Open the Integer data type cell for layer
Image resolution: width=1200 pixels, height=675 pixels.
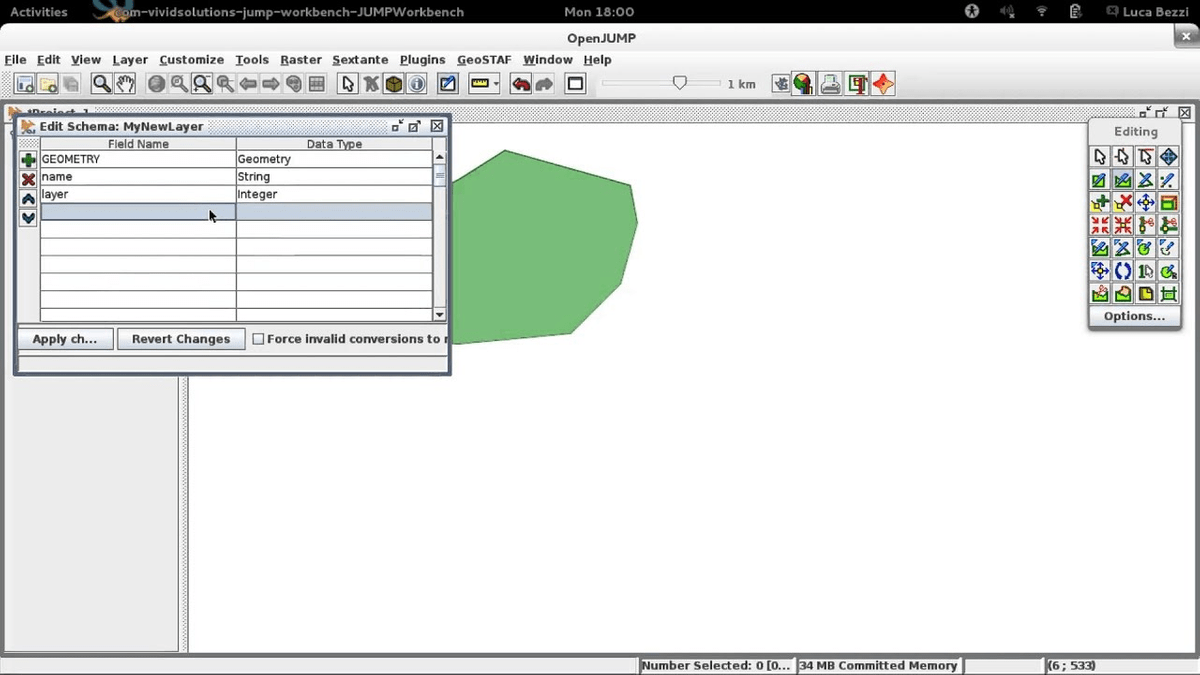point(334,194)
